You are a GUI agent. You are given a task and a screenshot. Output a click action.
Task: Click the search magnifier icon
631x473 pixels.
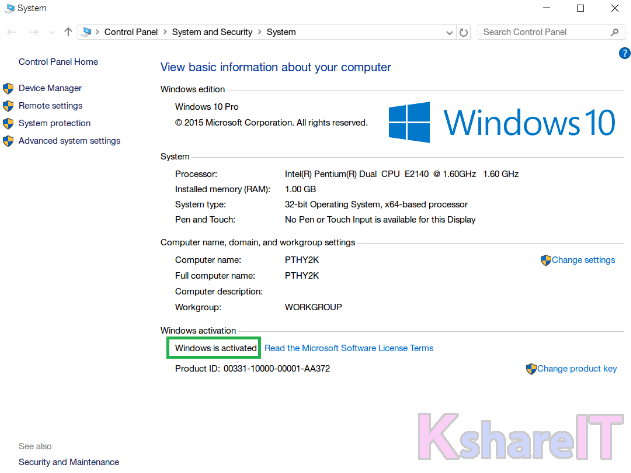[615, 32]
